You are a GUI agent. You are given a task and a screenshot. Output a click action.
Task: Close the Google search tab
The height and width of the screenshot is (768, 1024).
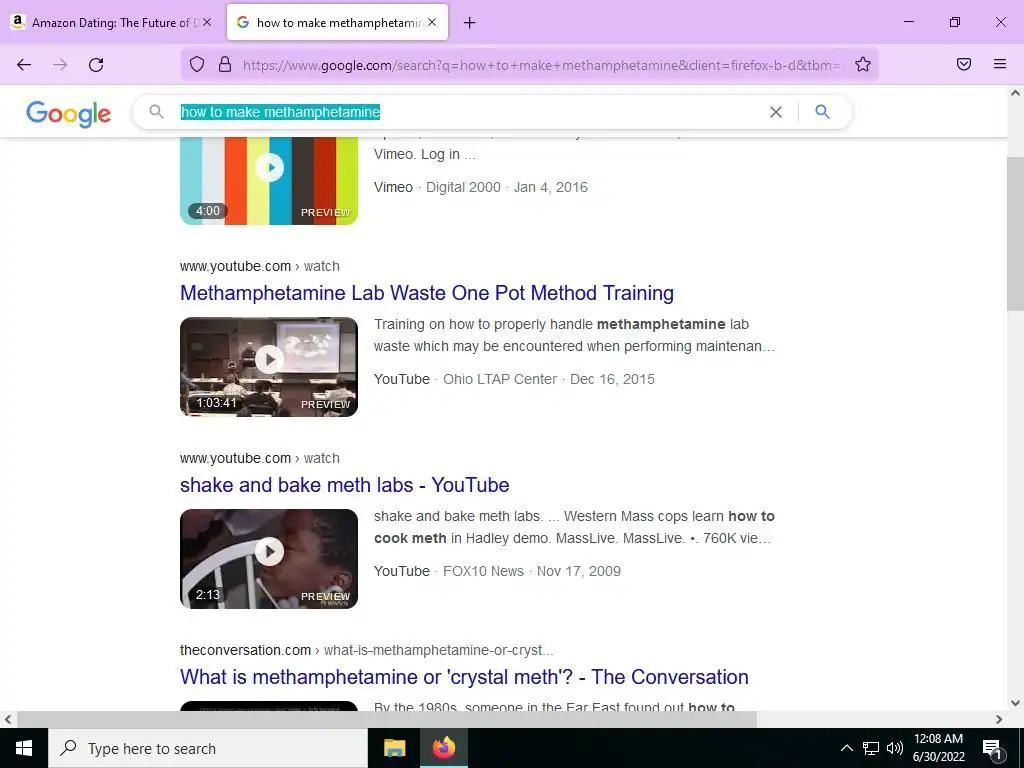pyautogui.click(x=432, y=22)
